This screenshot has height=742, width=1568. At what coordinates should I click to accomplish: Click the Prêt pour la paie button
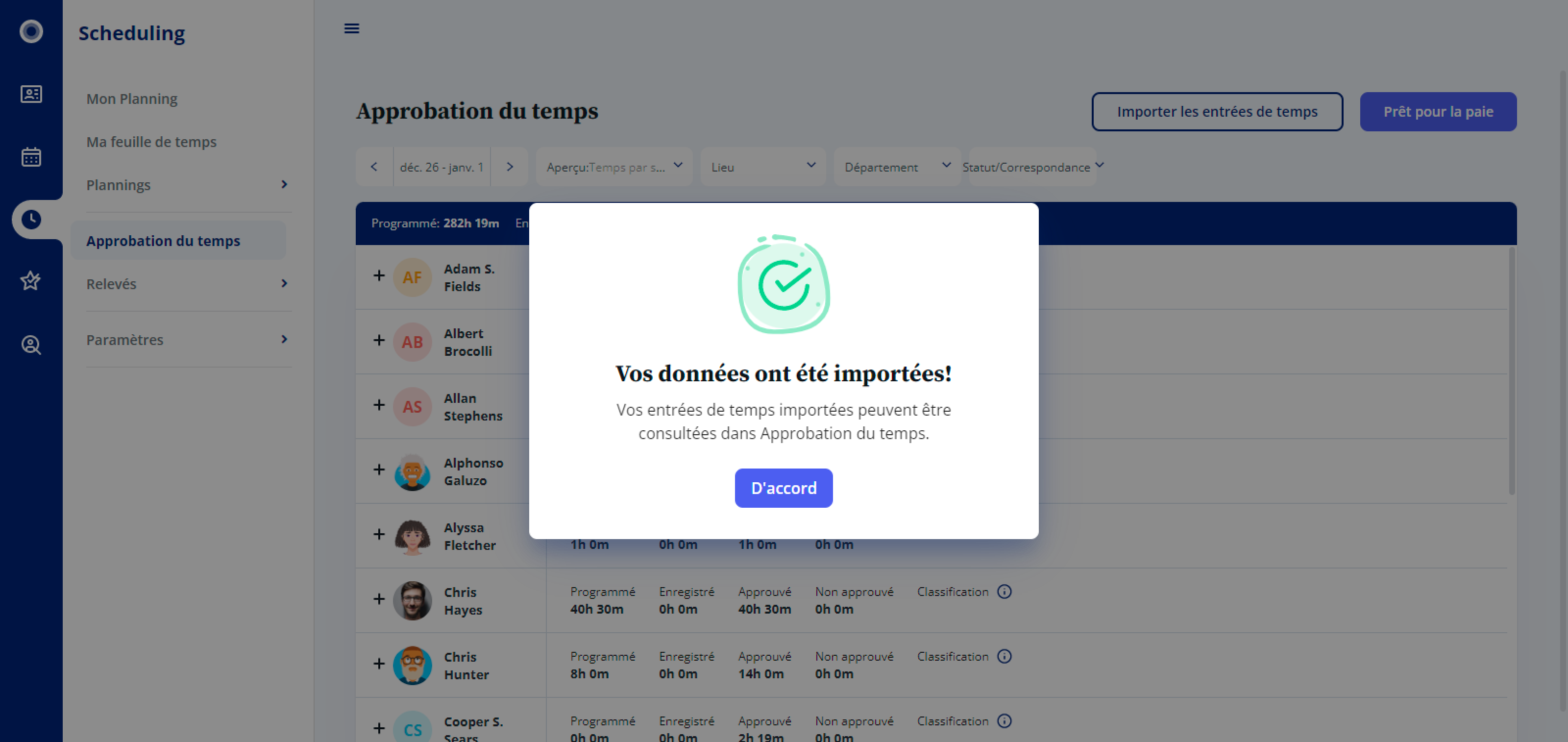coord(1438,111)
